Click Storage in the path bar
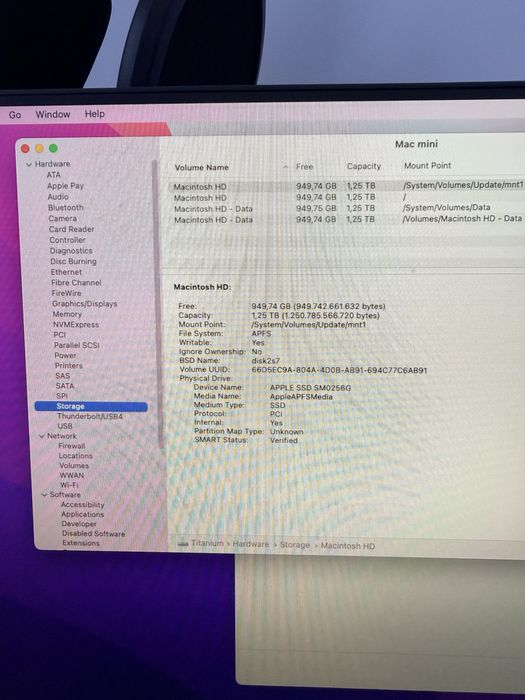This screenshot has width=525, height=700. click(x=295, y=545)
